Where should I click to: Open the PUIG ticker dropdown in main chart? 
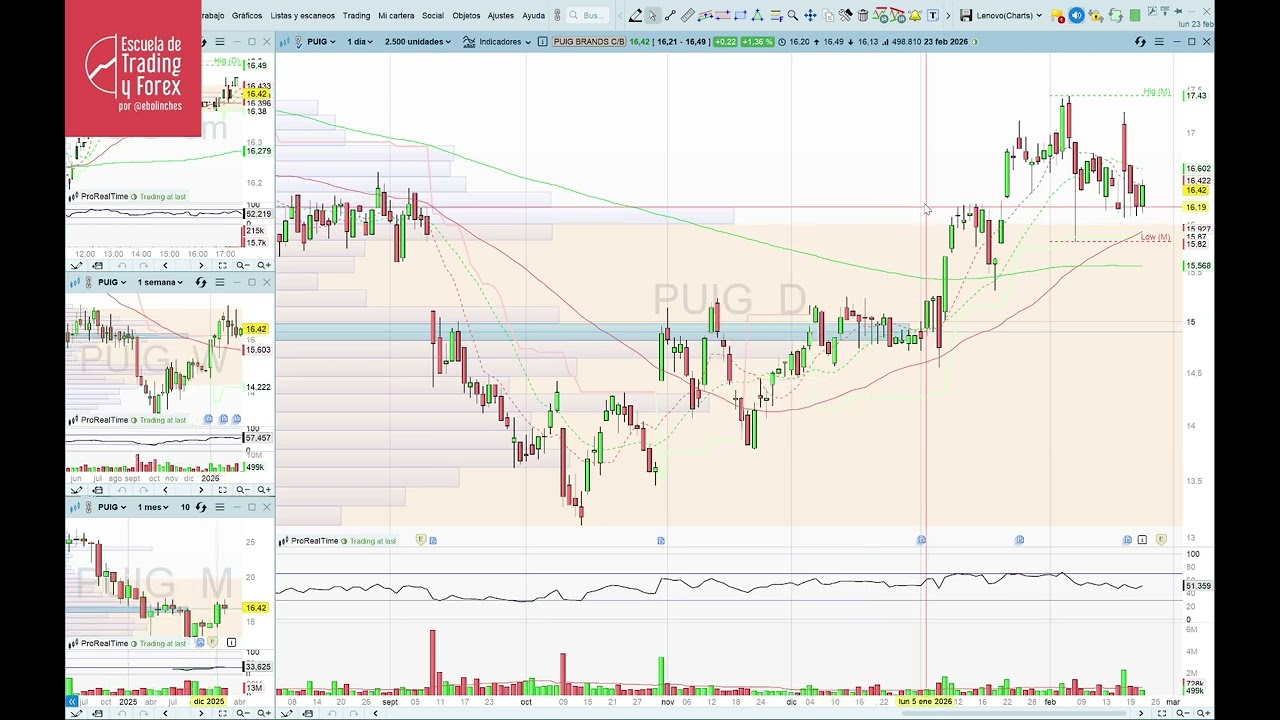(x=322, y=42)
